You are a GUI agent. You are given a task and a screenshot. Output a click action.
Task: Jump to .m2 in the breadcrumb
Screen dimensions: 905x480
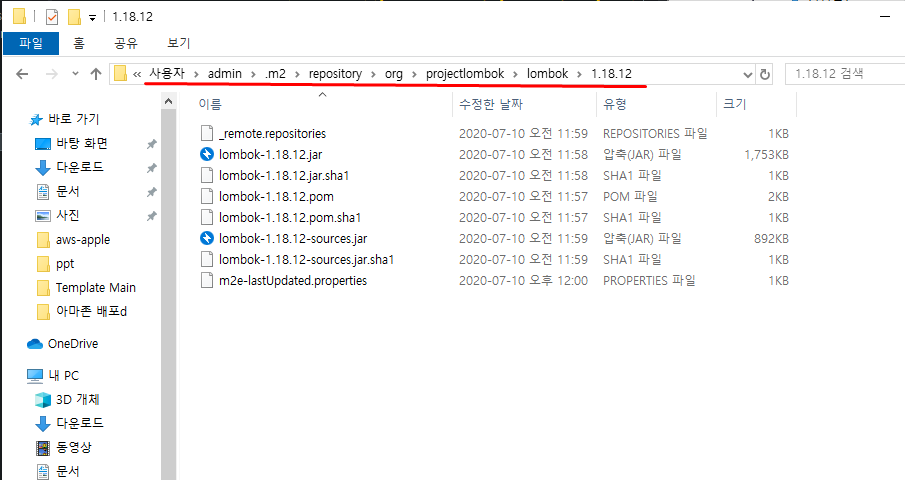point(275,74)
